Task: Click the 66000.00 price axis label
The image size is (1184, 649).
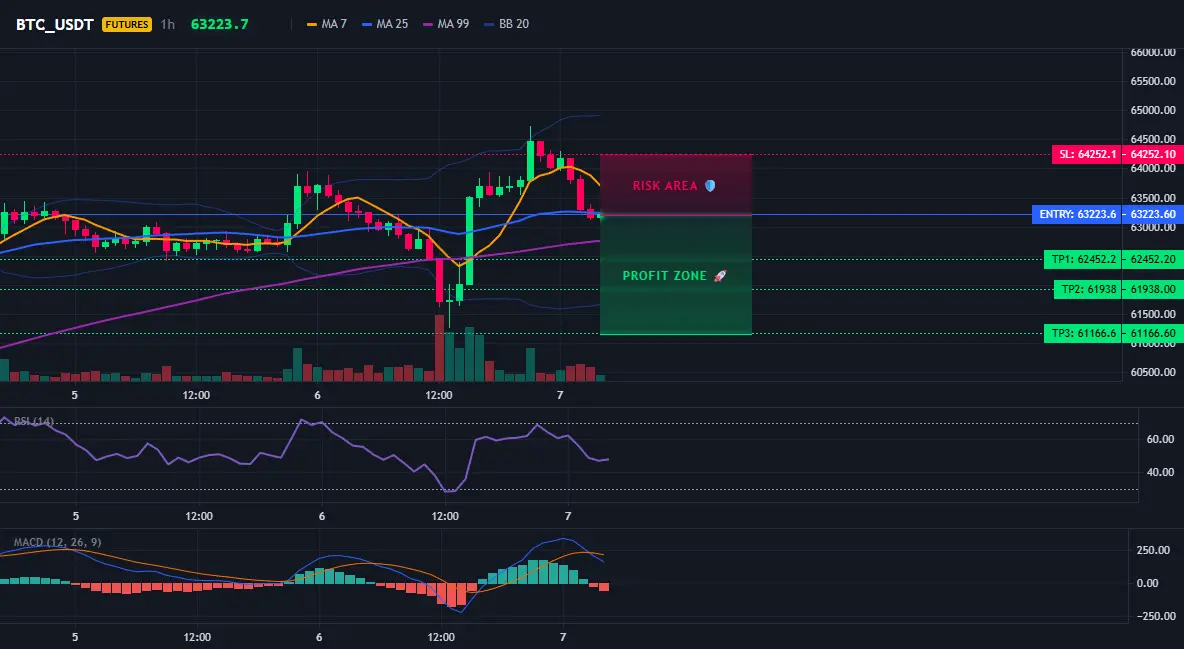Action: coord(1153,52)
